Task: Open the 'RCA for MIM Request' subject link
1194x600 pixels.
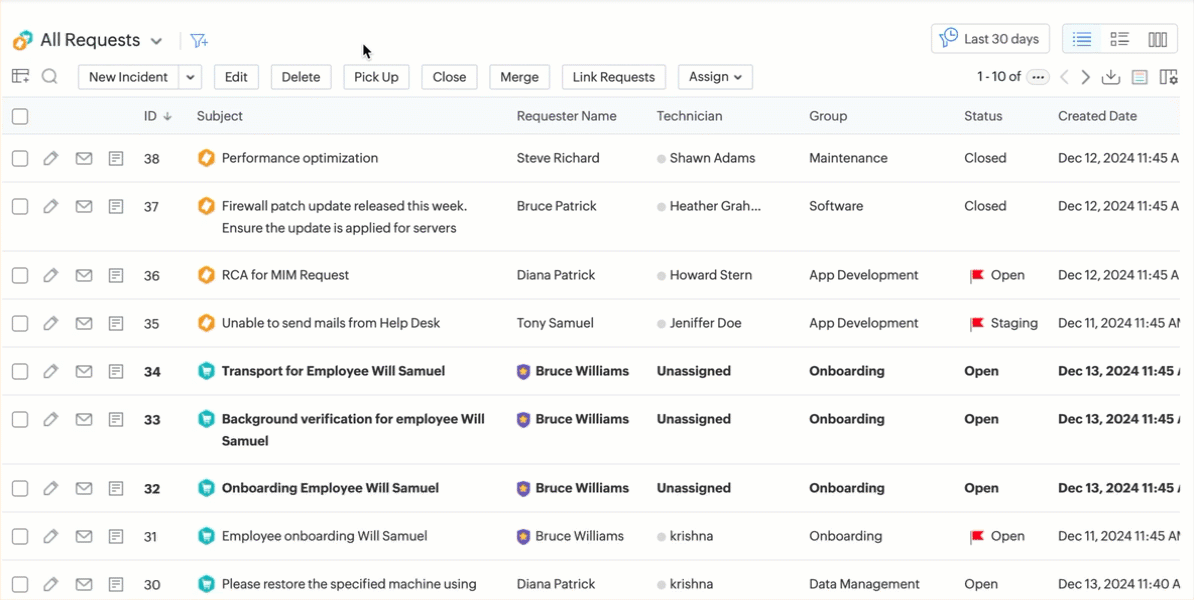Action: point(285,275)
